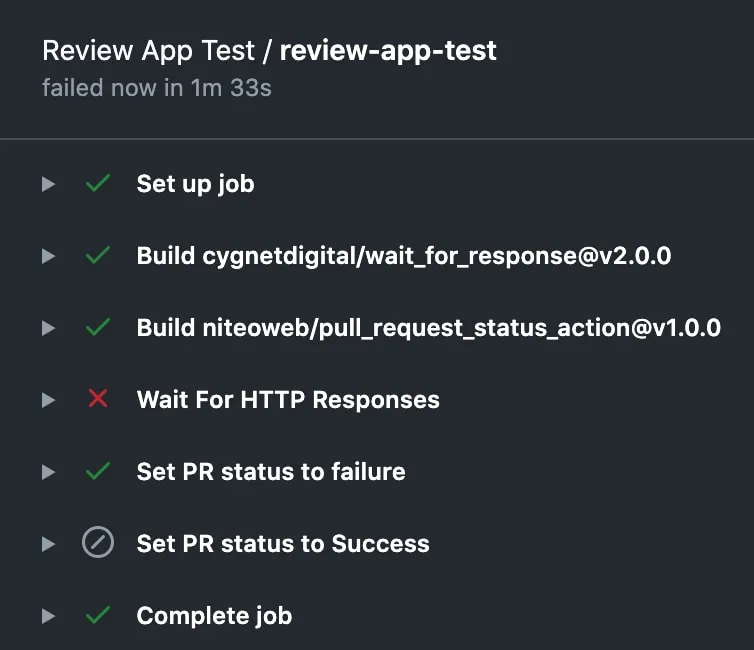Click checkmark beside Set PR status to failure

(x=98, y=472)
